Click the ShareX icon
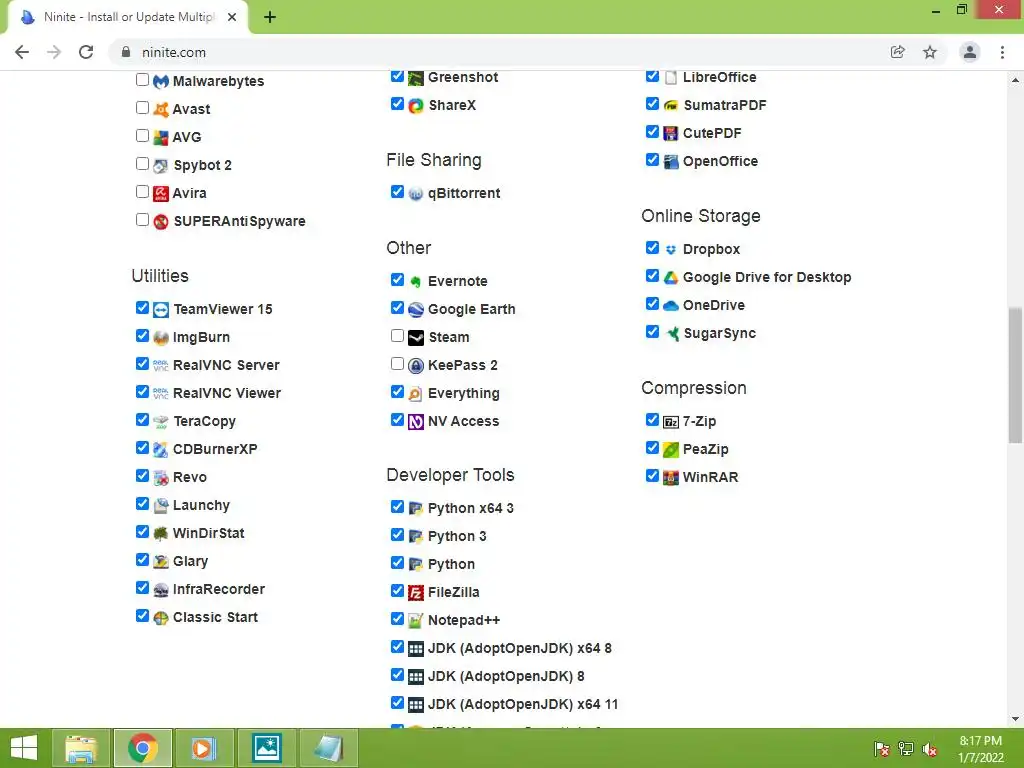The height and width of the screenshot is (768, 1024). pos(416,106)
